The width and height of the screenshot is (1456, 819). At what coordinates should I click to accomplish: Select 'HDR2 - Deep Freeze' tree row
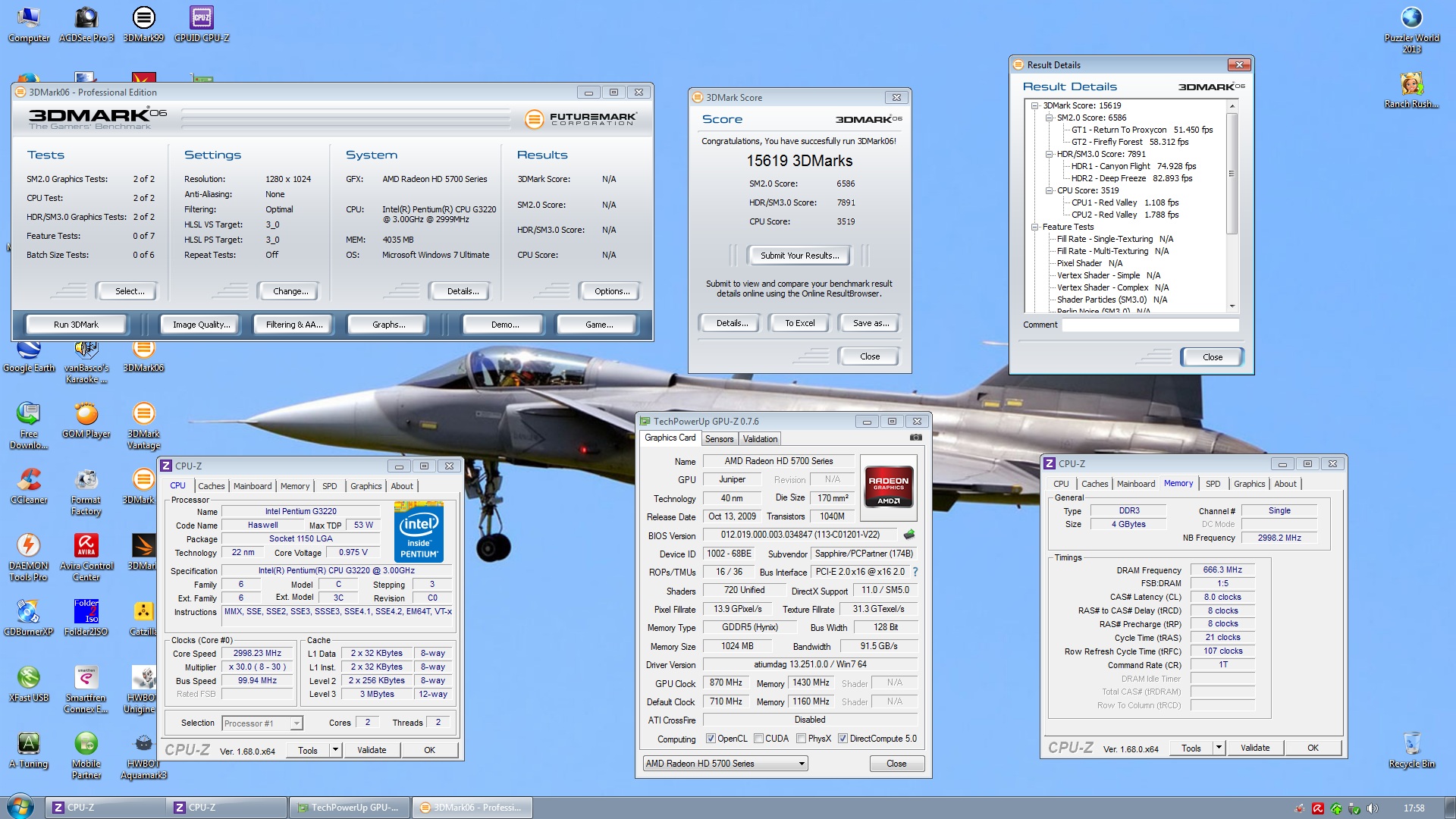[1131, 178]
